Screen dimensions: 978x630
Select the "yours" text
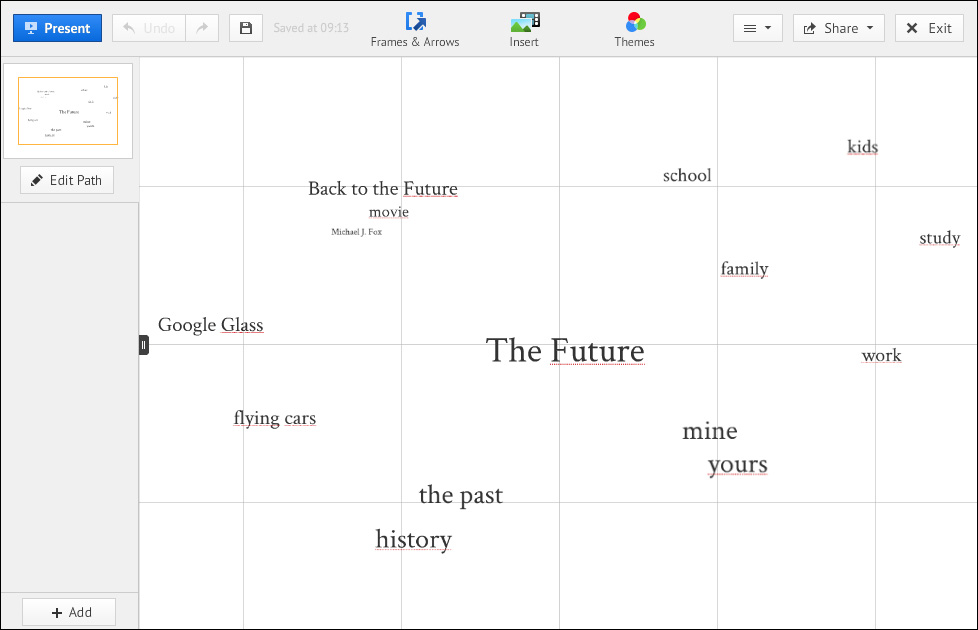737,465
